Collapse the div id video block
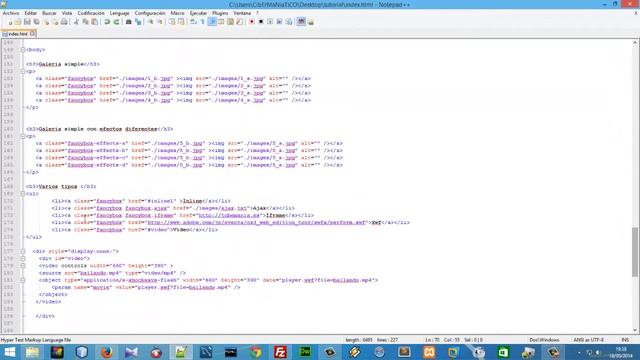The image size is (640, 360). (x=23, y=259)
